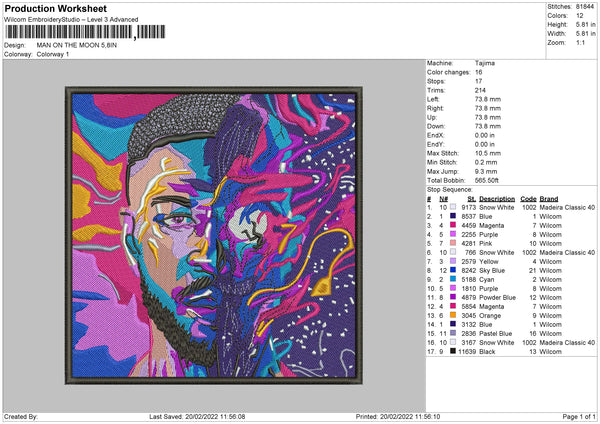Click stitch count '11639' in the Black row
This screenshot has width=600, height=424.
(x=467, y=352)
